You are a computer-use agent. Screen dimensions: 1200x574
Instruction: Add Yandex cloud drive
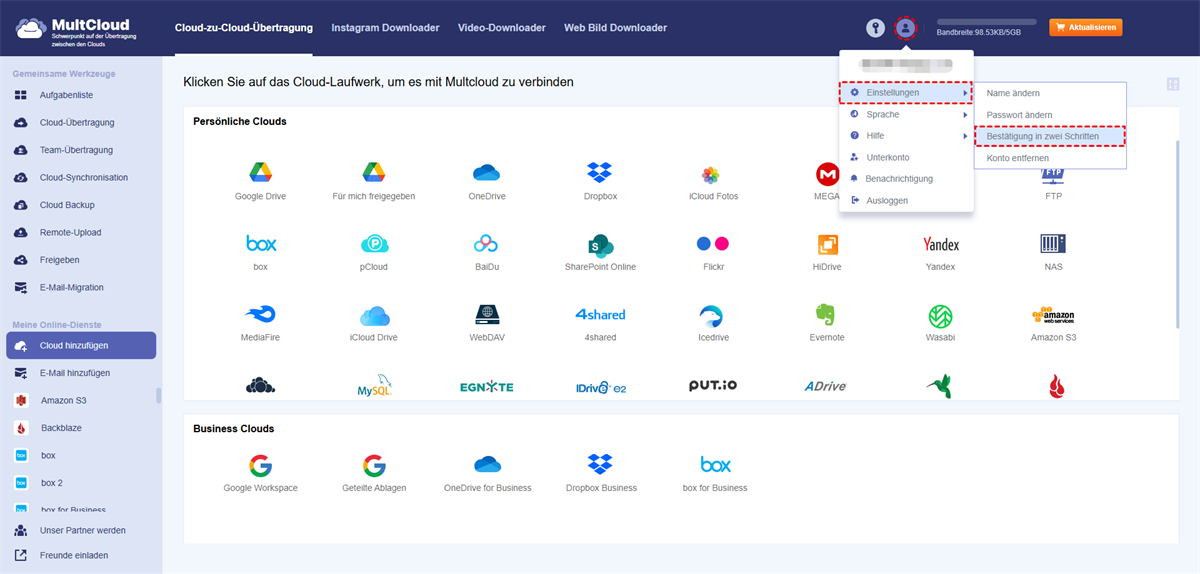tap(940, 244)
